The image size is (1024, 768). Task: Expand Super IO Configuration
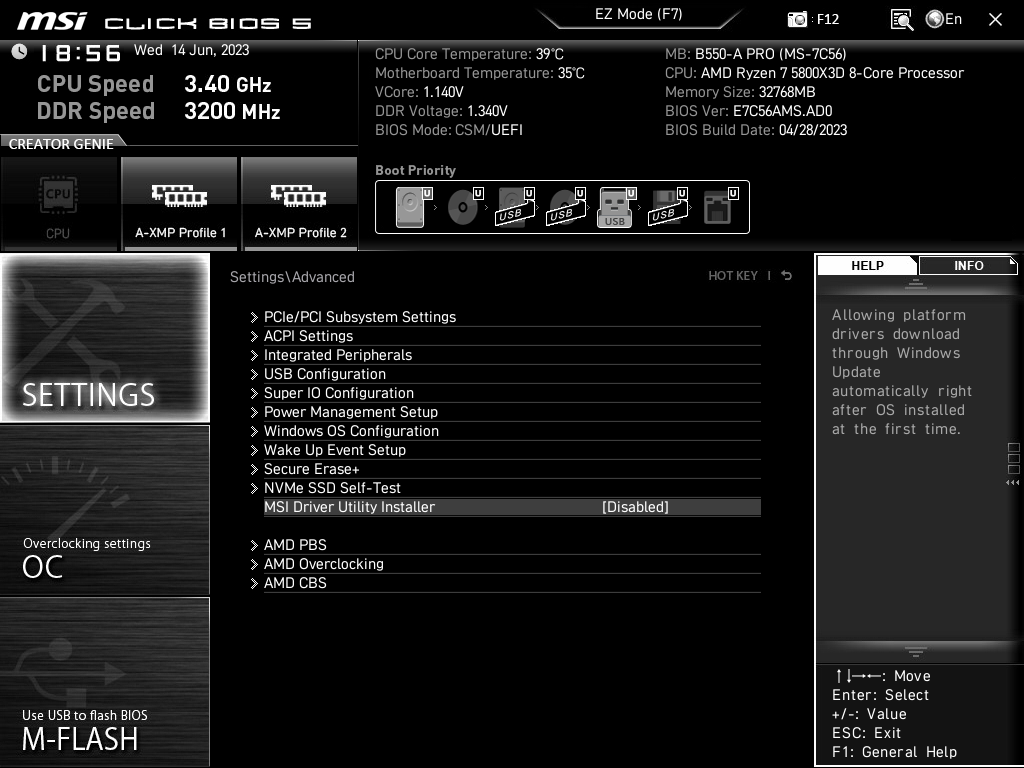[x=338, y=392]
